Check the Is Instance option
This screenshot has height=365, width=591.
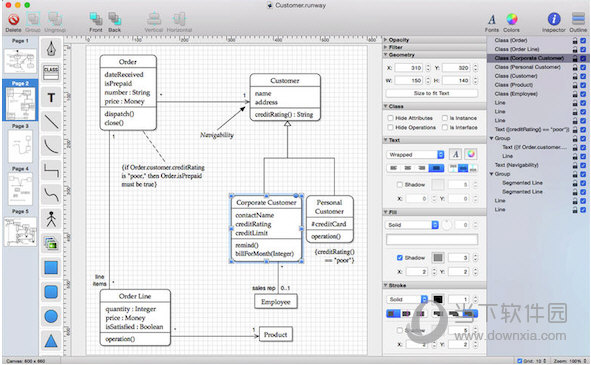coord(445,118)
